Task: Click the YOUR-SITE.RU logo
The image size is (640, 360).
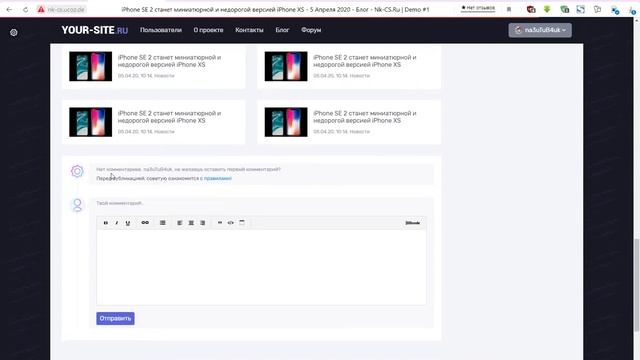Action: [95, 30]
